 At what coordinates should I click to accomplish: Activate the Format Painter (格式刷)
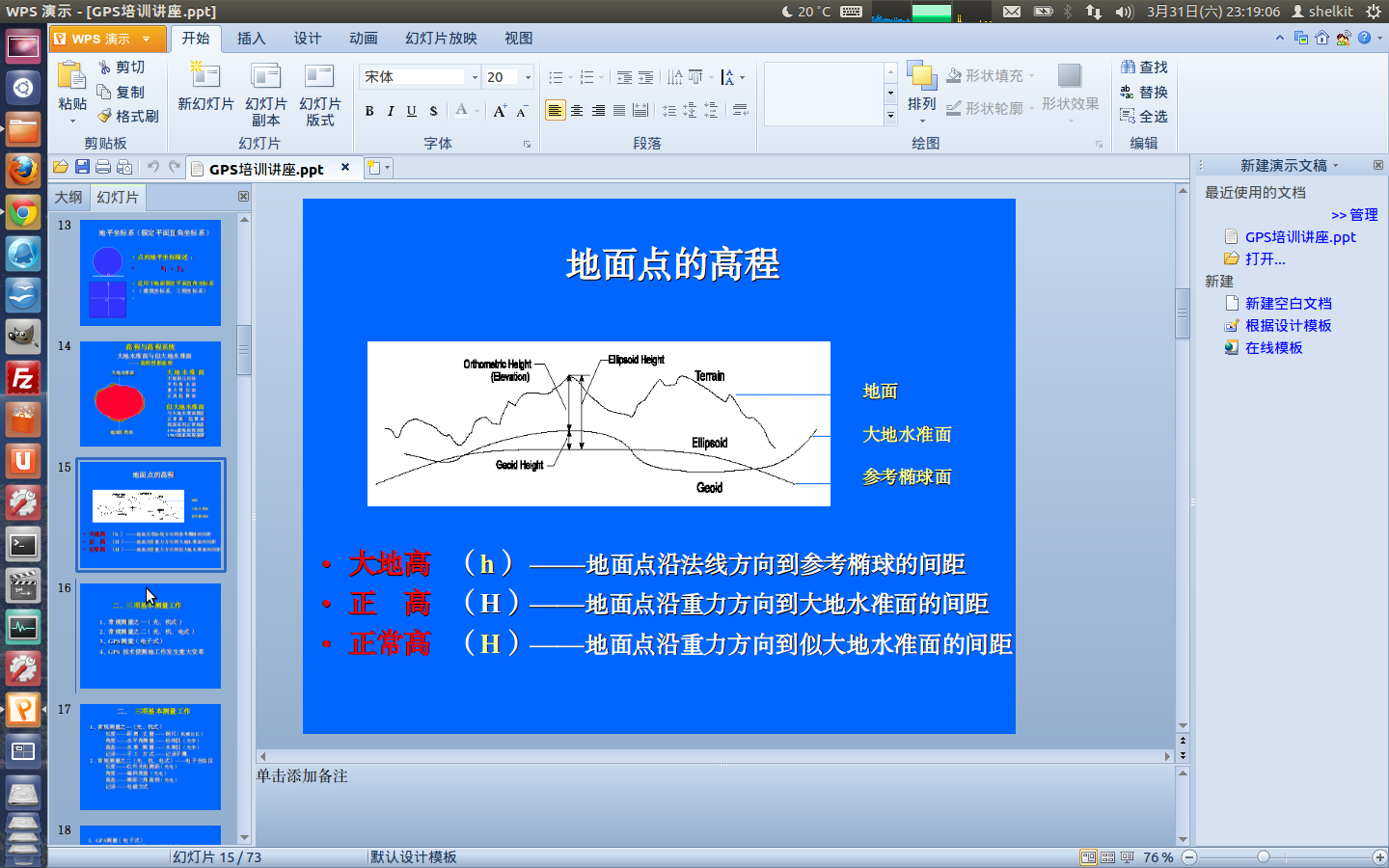click(x=128, y=116)
